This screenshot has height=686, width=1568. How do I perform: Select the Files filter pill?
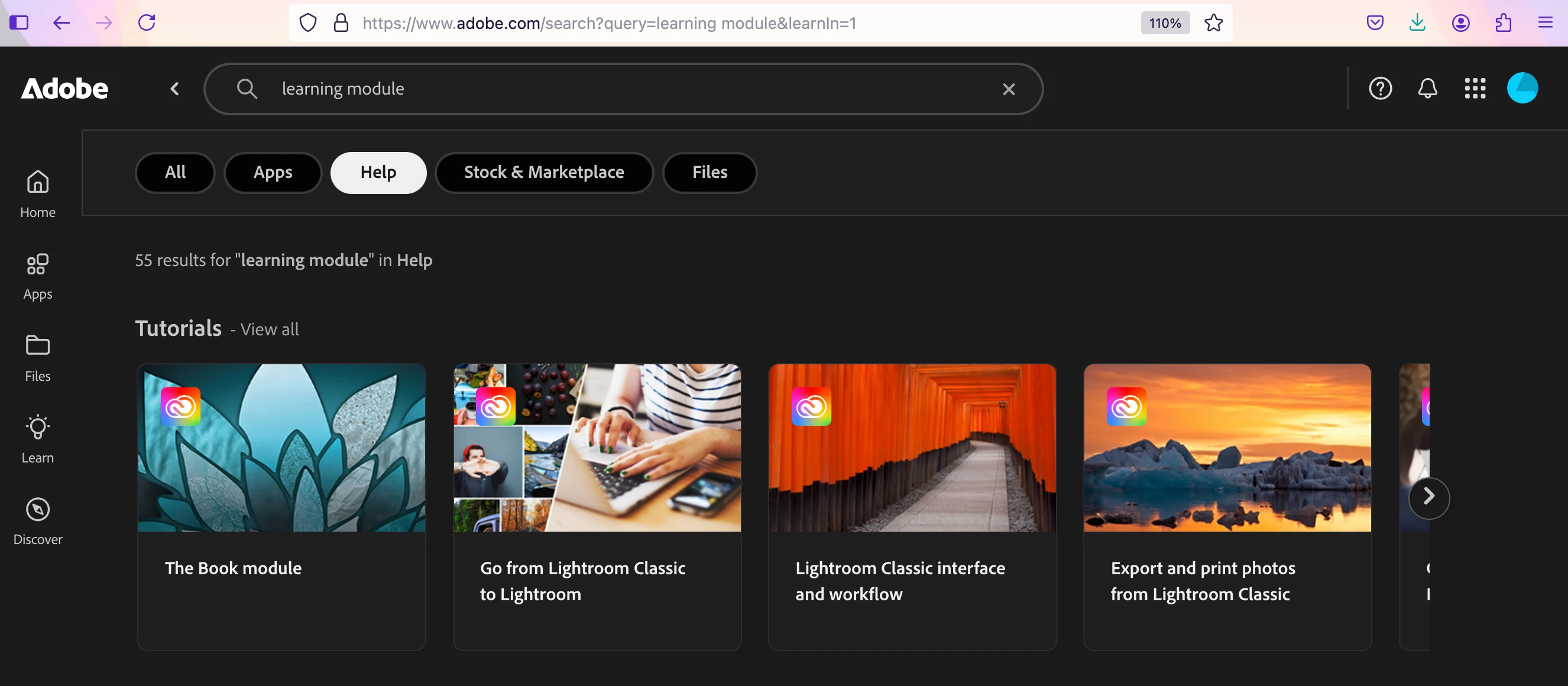tap(709, 172)
